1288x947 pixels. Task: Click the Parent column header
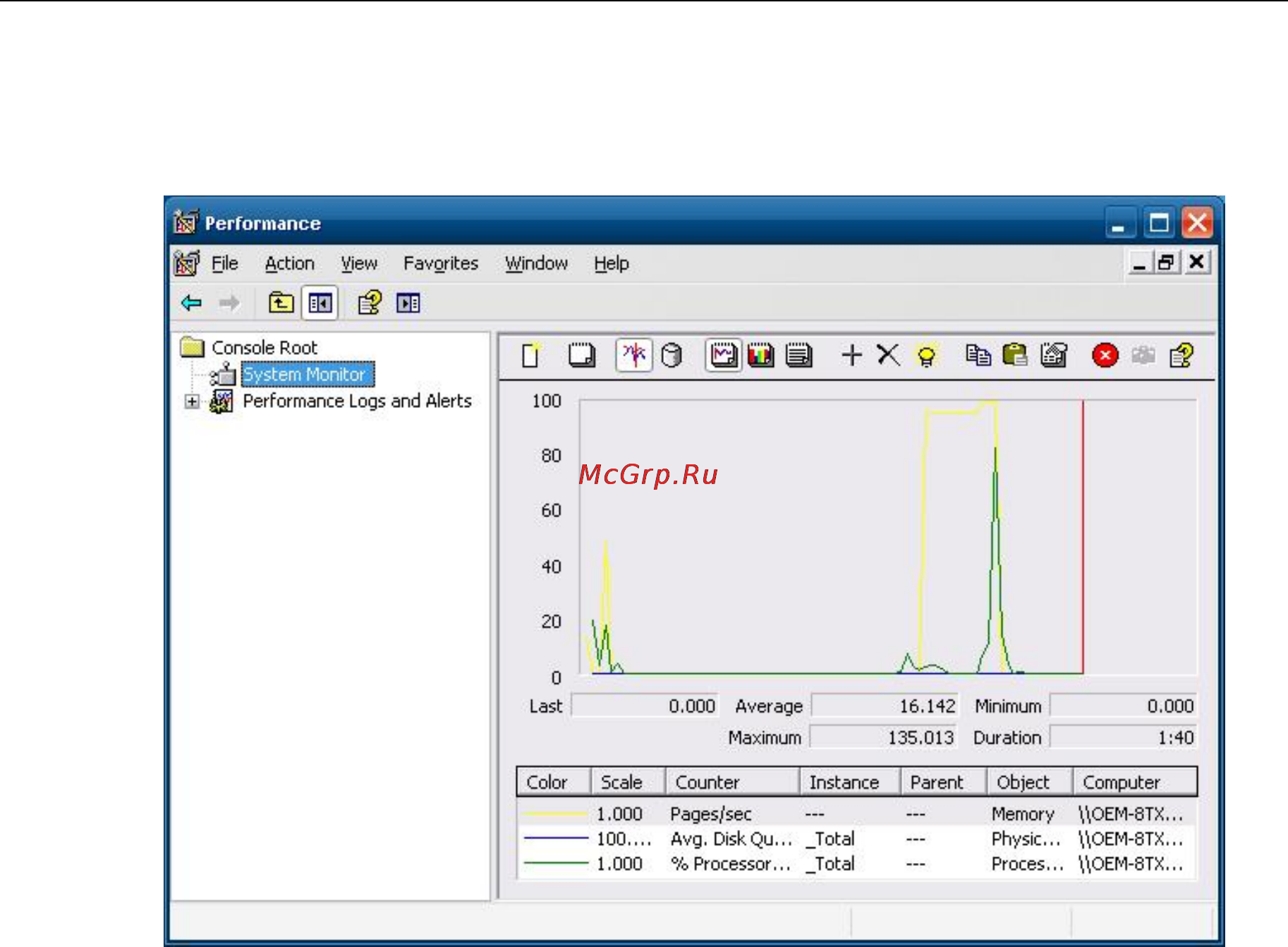(943, 782)
